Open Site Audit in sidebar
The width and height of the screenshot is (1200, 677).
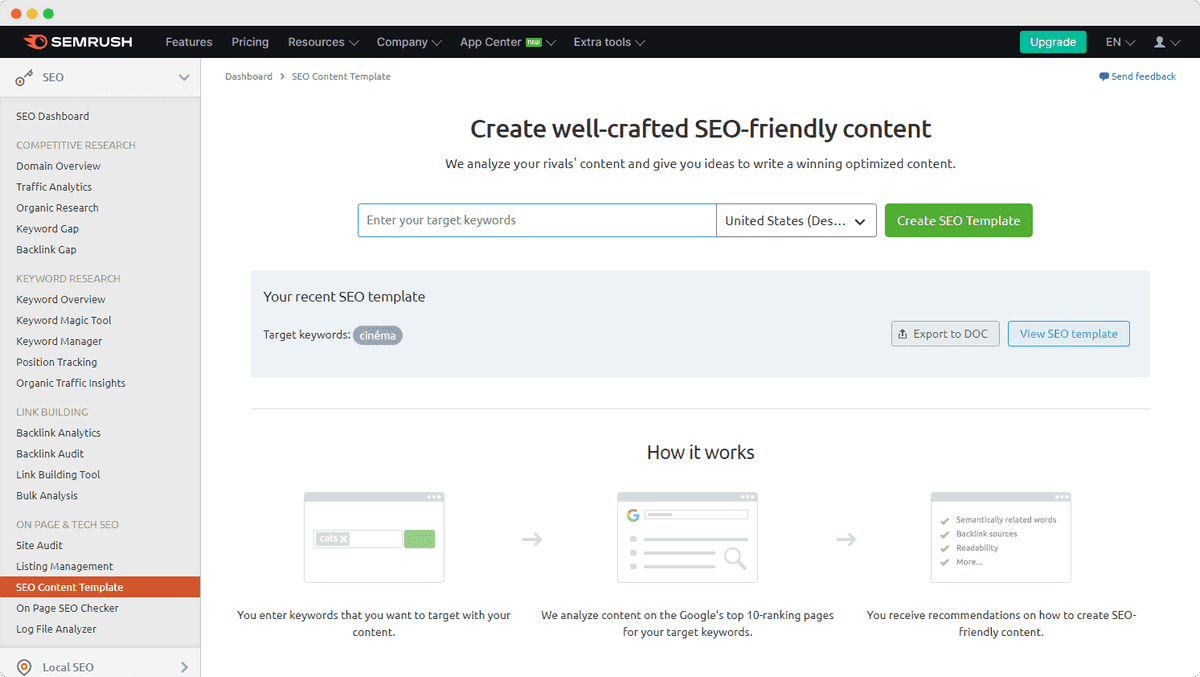click(39, 545)
